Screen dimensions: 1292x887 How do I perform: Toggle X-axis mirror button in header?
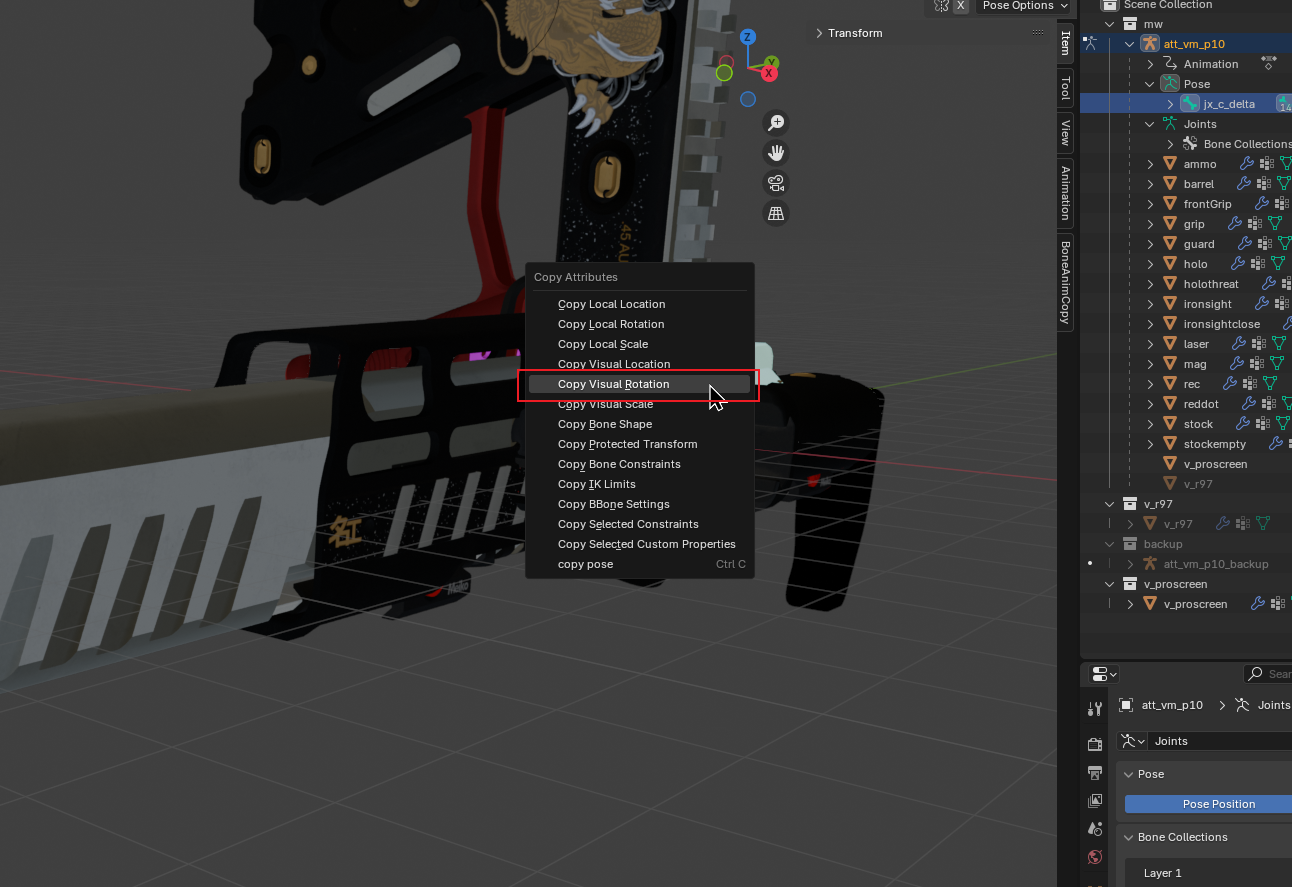click(960, 6)
